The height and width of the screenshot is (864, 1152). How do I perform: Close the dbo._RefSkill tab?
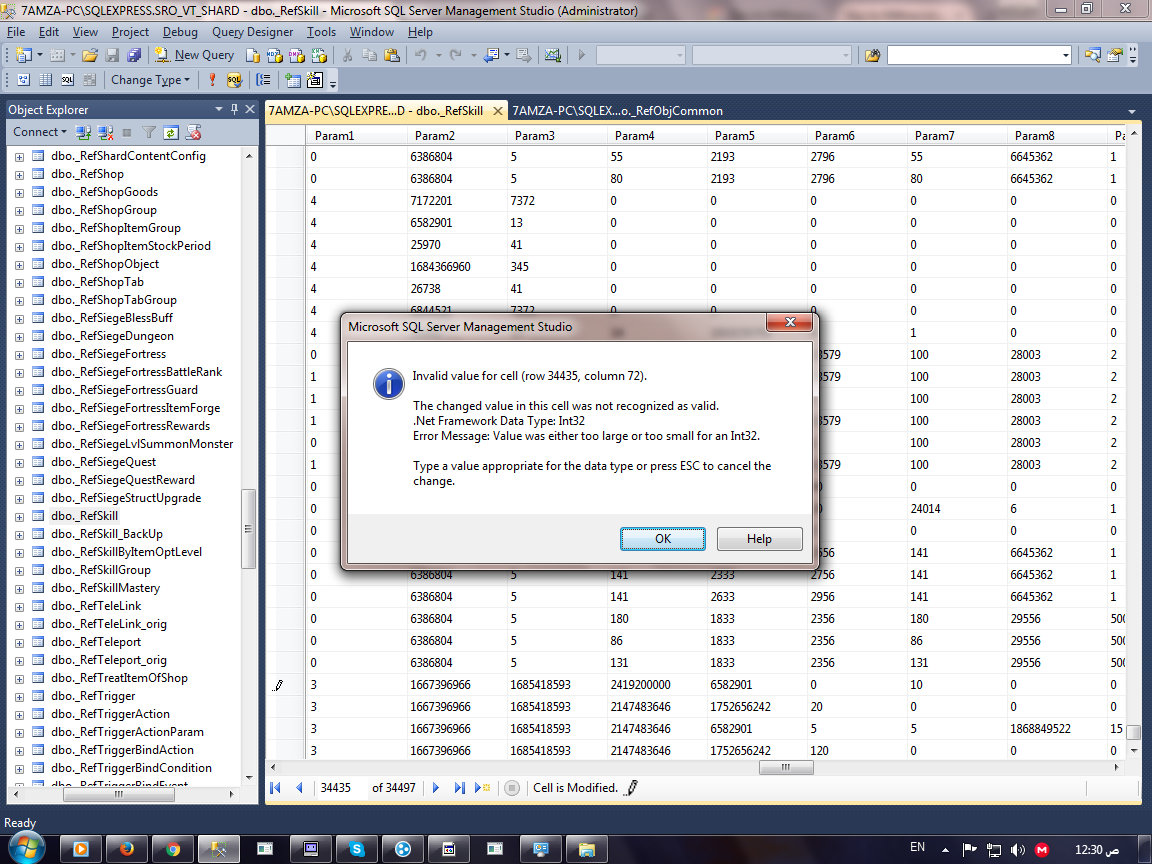497,111
